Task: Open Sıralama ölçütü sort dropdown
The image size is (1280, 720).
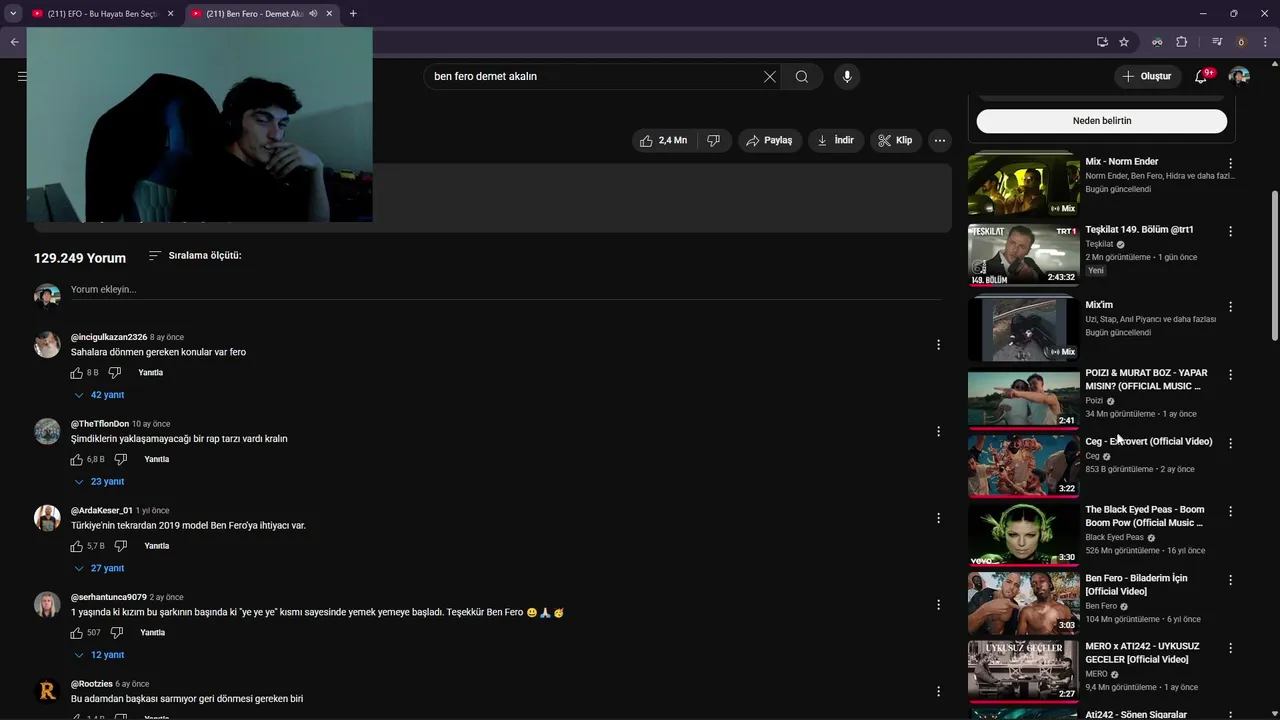Action: pyautogui.click(x=195, y=256)
